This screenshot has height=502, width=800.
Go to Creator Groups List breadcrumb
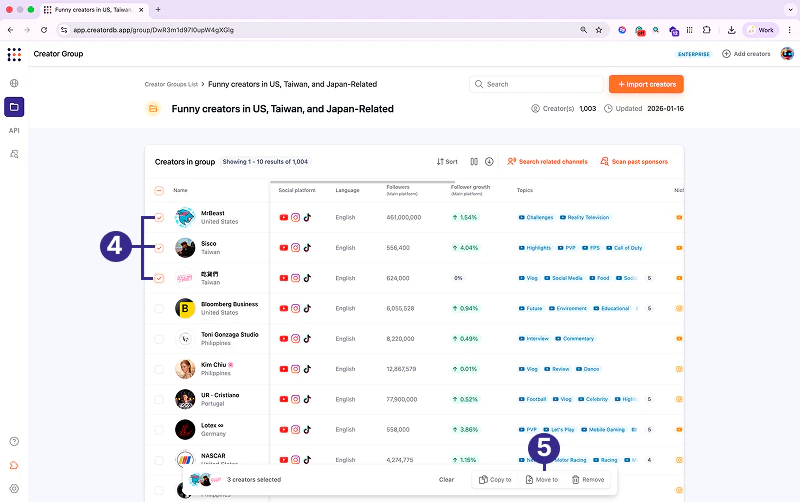171,85
